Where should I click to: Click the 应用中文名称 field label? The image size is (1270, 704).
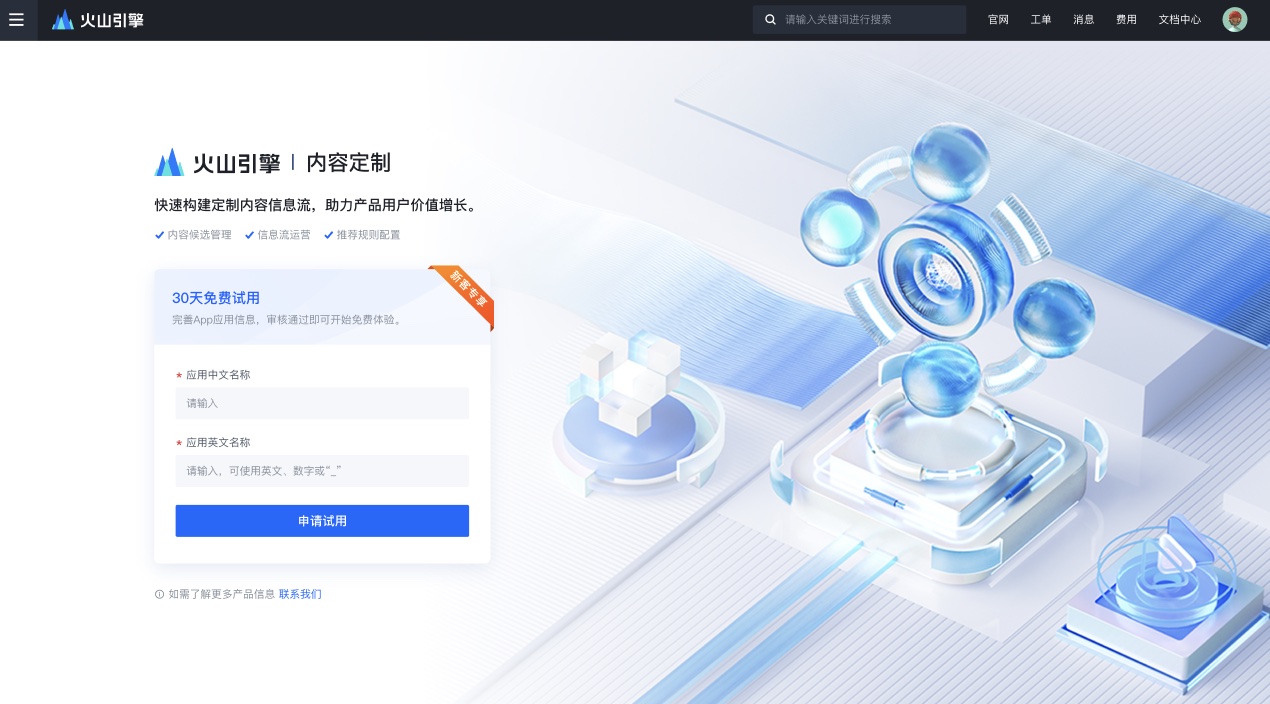pyautogui.click(x=218, y=375)
